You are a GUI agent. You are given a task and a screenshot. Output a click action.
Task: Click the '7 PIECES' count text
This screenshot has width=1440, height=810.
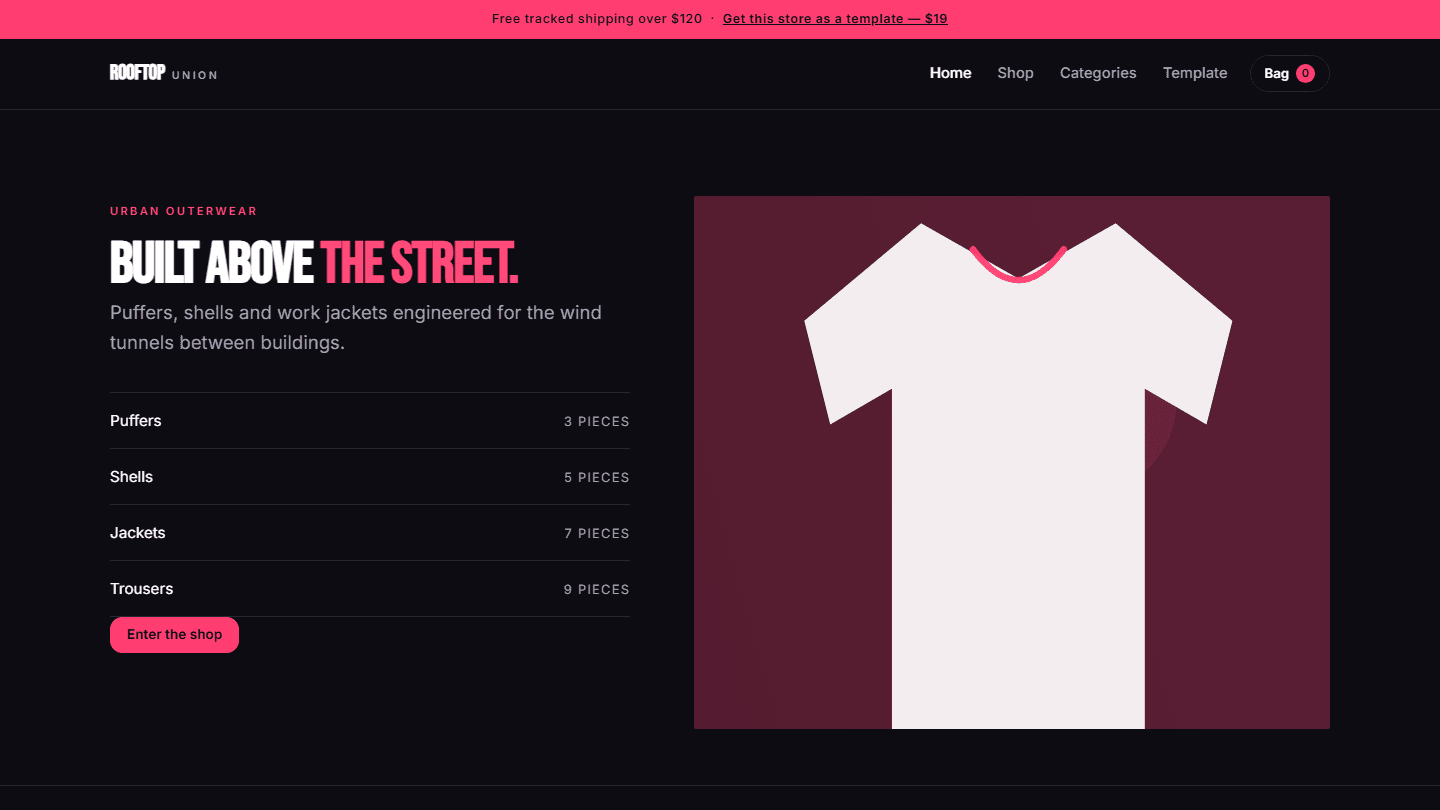(597, 534)
